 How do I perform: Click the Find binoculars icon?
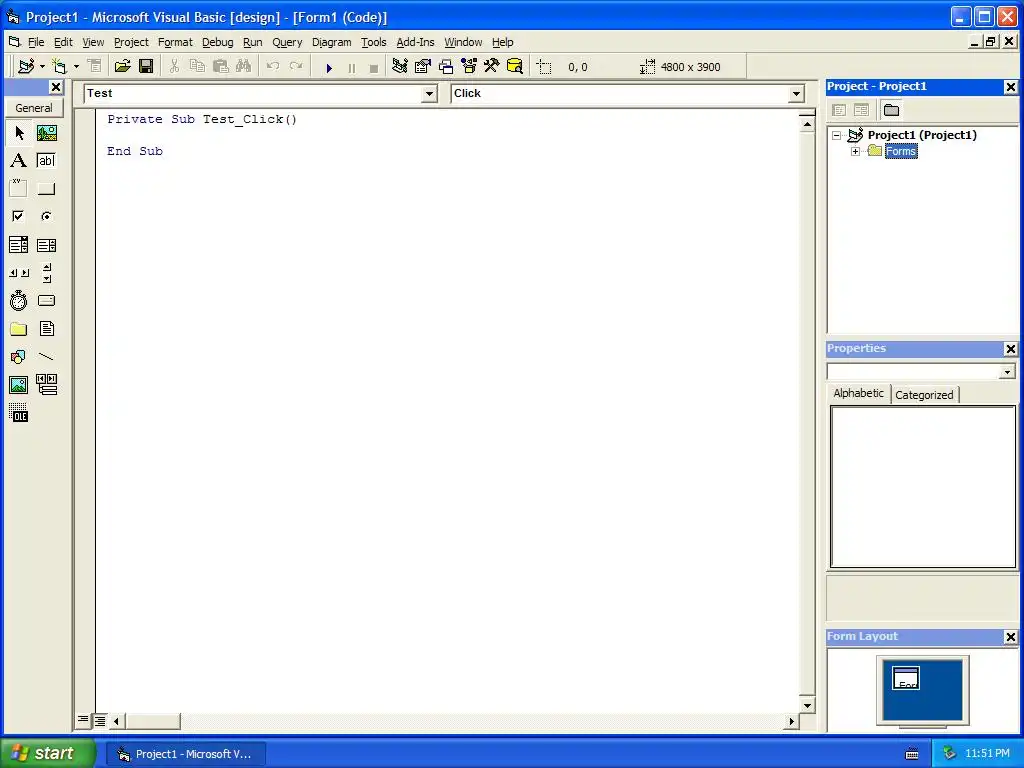click(x=244, y=67)
